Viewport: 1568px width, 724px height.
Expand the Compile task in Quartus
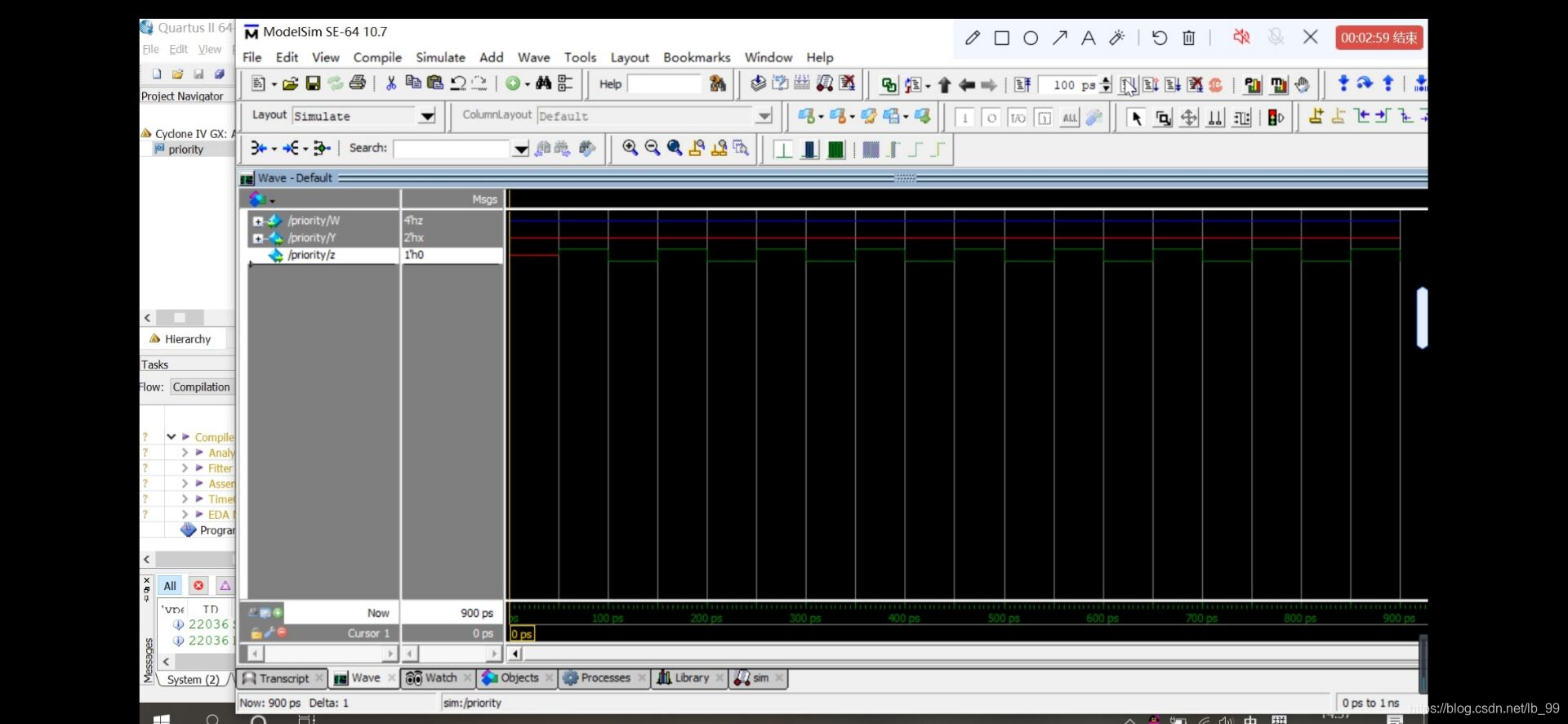click(171, 437)
